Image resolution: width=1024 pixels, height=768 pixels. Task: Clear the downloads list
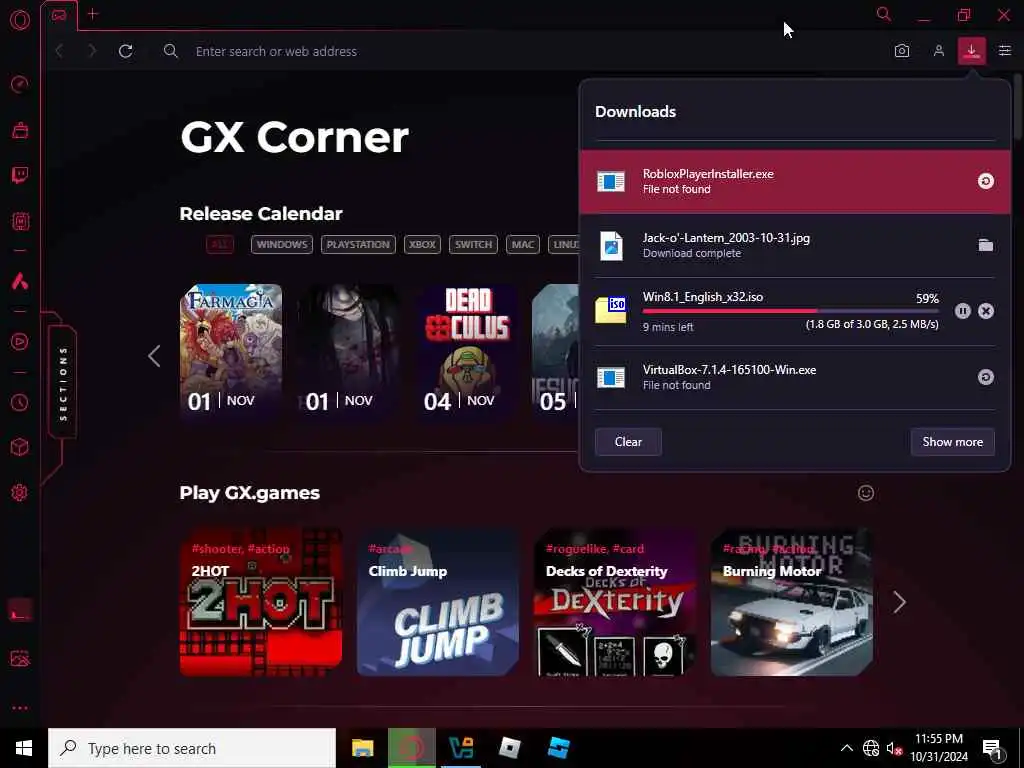click(x=628, y=442)
